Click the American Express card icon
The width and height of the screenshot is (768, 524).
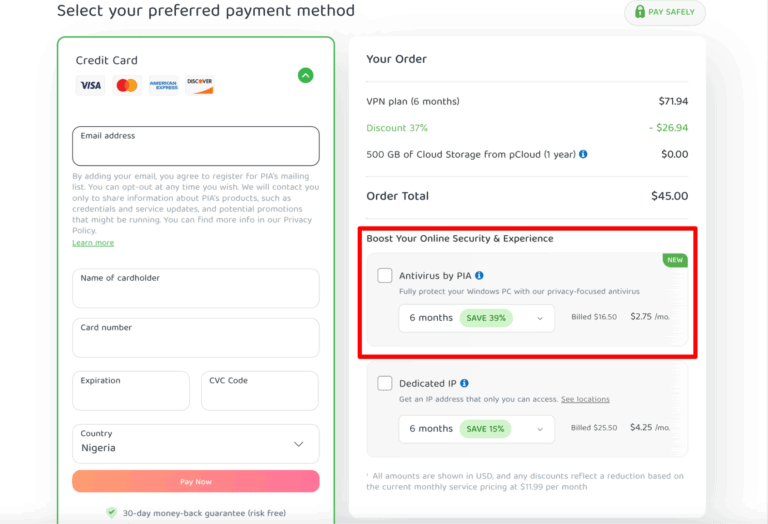tap(163, 86)
